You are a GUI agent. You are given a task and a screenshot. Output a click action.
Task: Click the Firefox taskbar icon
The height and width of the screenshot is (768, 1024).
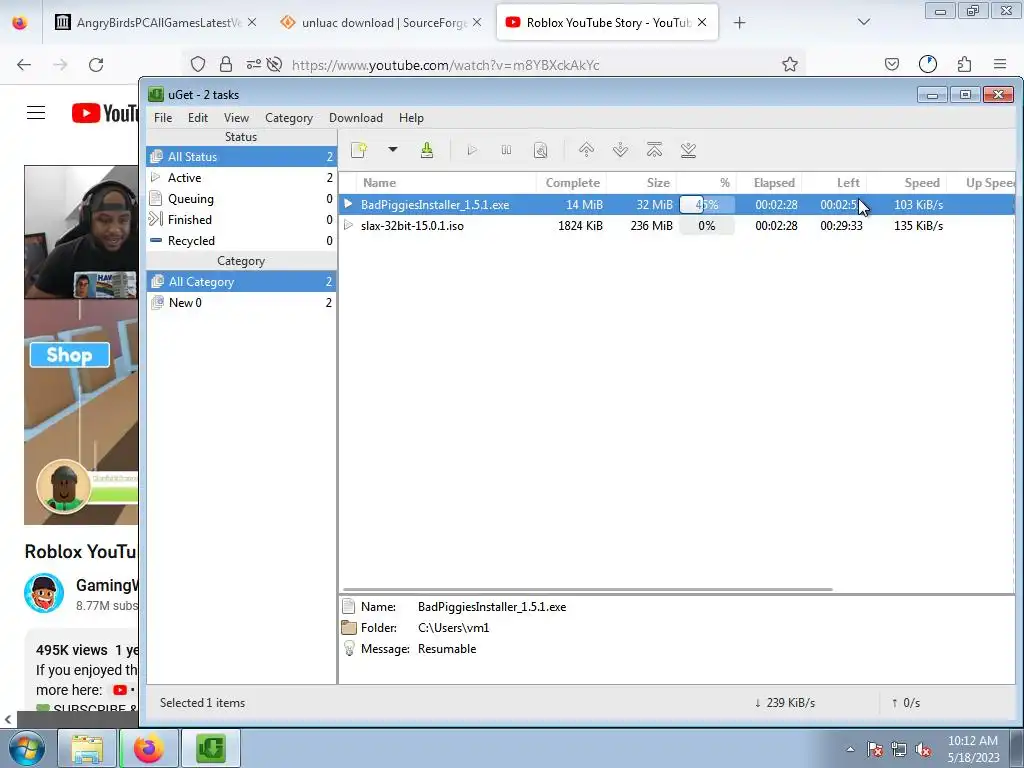148,748
